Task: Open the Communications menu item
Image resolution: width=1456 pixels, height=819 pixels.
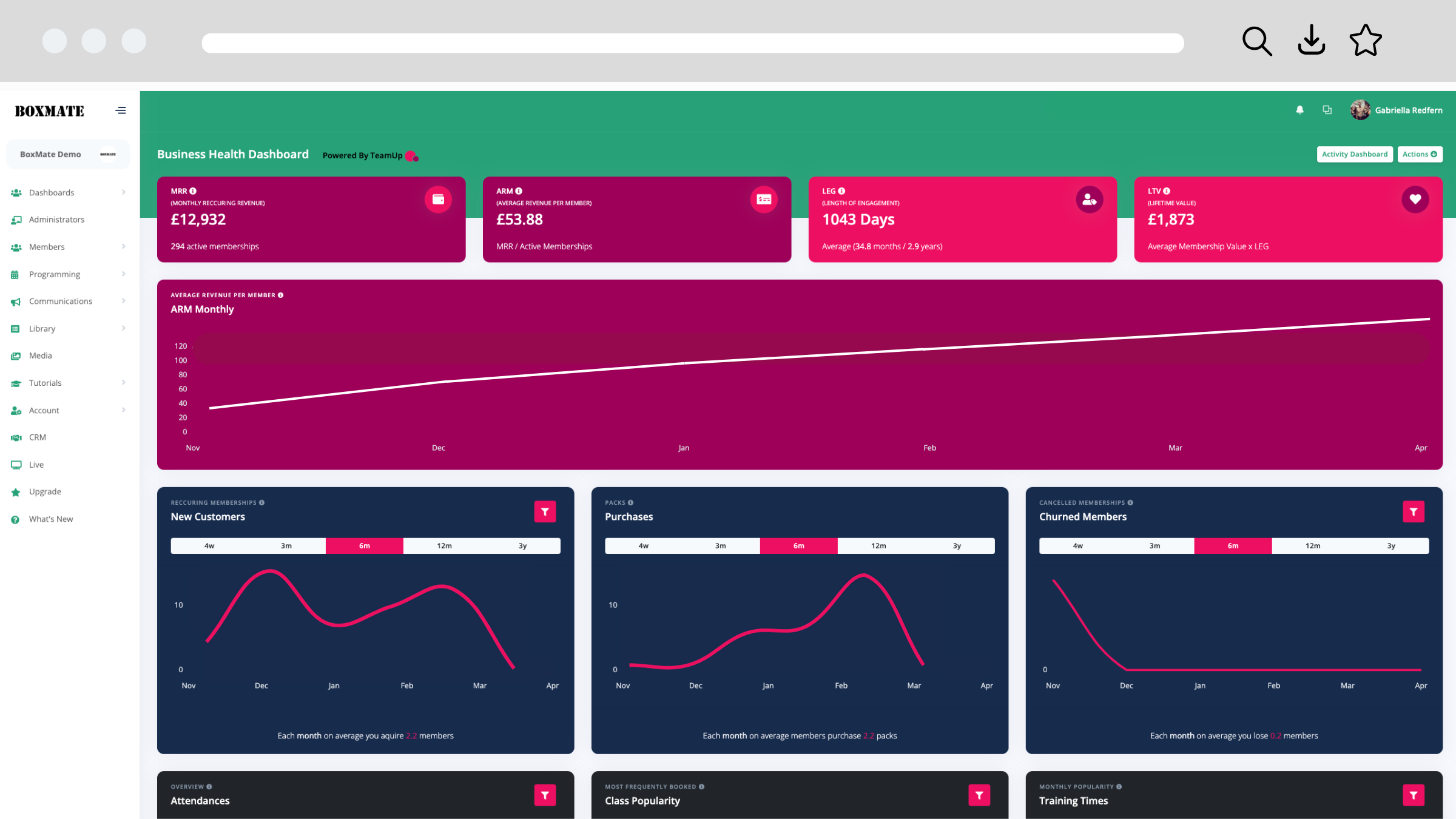Action: [61, 301]
